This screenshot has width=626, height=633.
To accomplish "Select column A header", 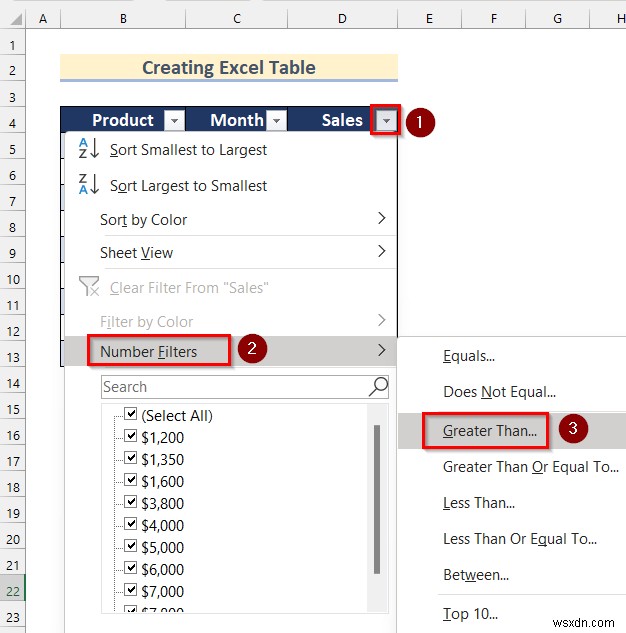I will 43,19.
